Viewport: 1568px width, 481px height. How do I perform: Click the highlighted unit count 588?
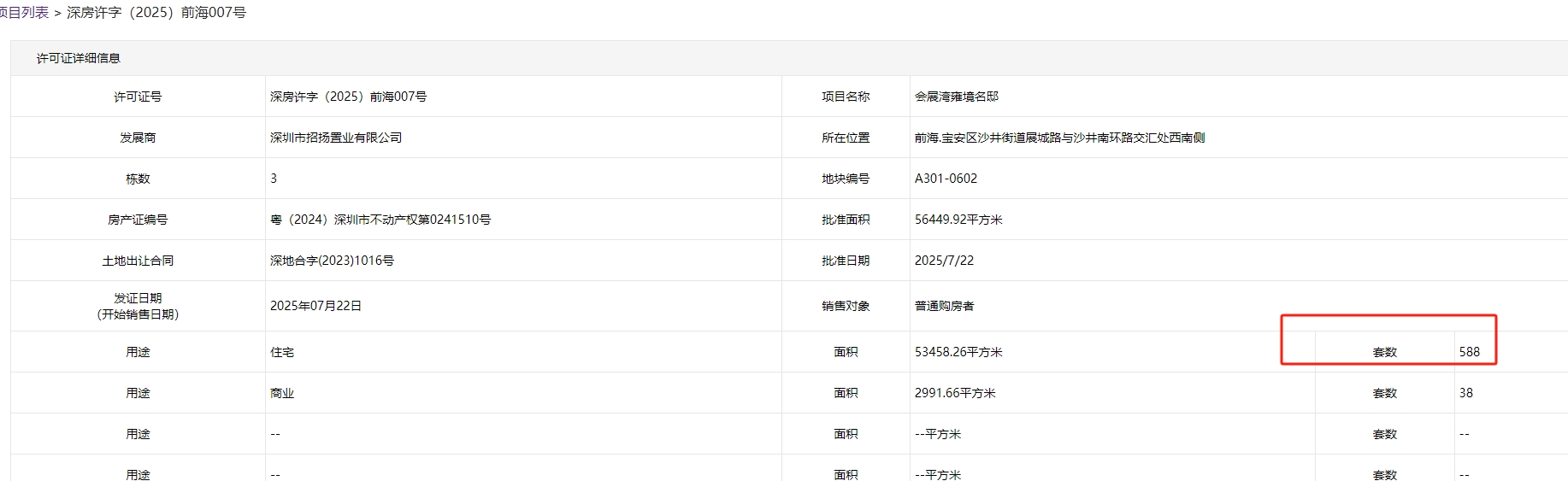[1469, 352]
